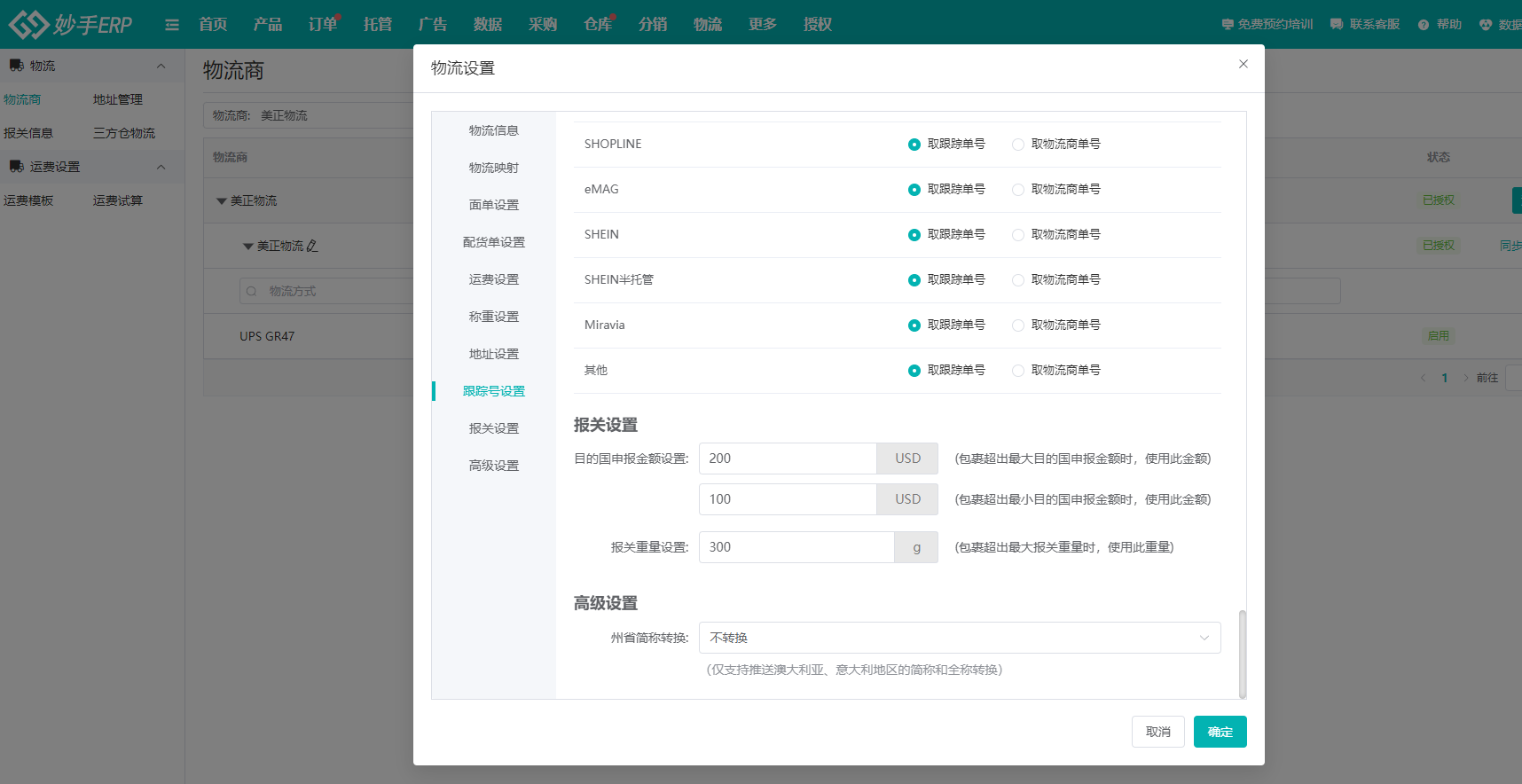Screen dimensions: 1522x784
Task: Open 首页 in top navigation
Action: point(213,24)
